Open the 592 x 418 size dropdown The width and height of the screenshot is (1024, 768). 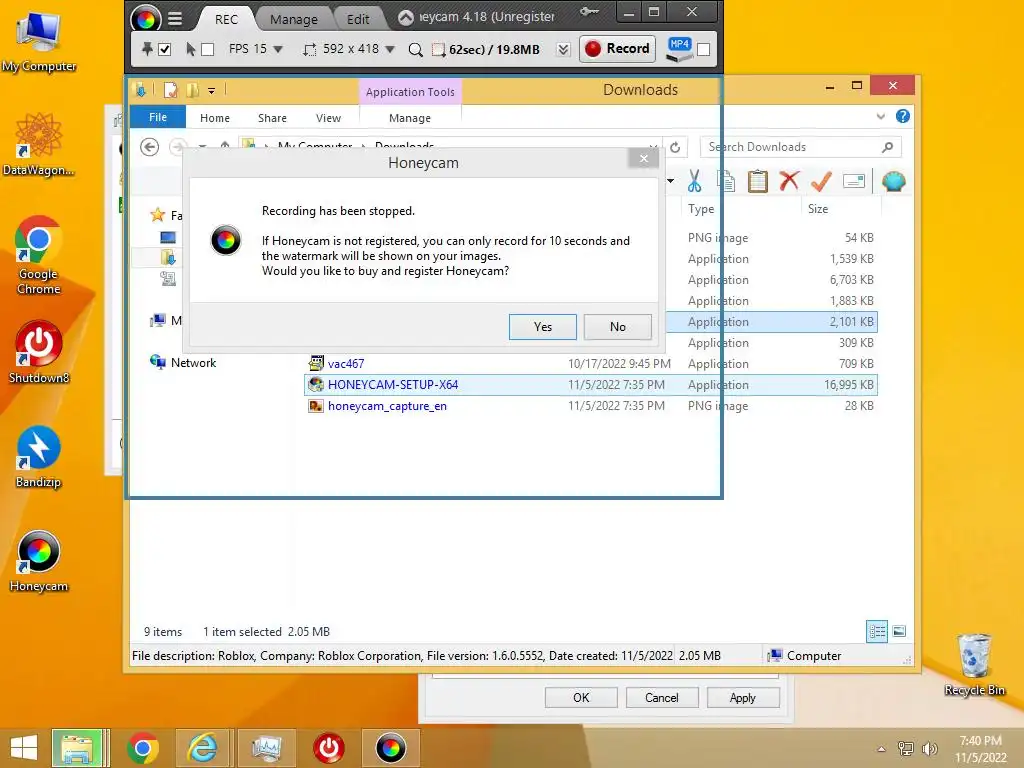391,50
